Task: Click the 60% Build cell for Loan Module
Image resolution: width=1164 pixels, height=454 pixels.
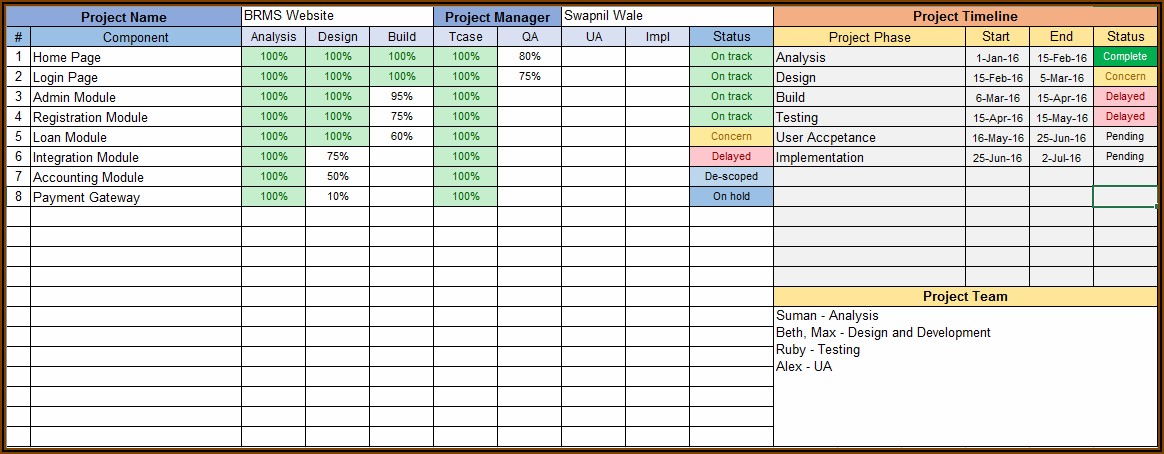Action: coord(401,137)
